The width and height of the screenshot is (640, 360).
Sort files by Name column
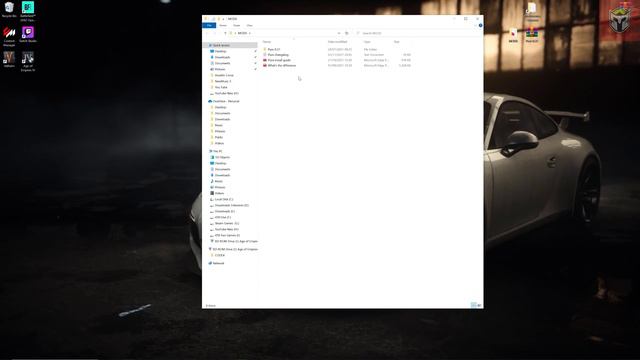pyautogui.click(x=267, y=42)
